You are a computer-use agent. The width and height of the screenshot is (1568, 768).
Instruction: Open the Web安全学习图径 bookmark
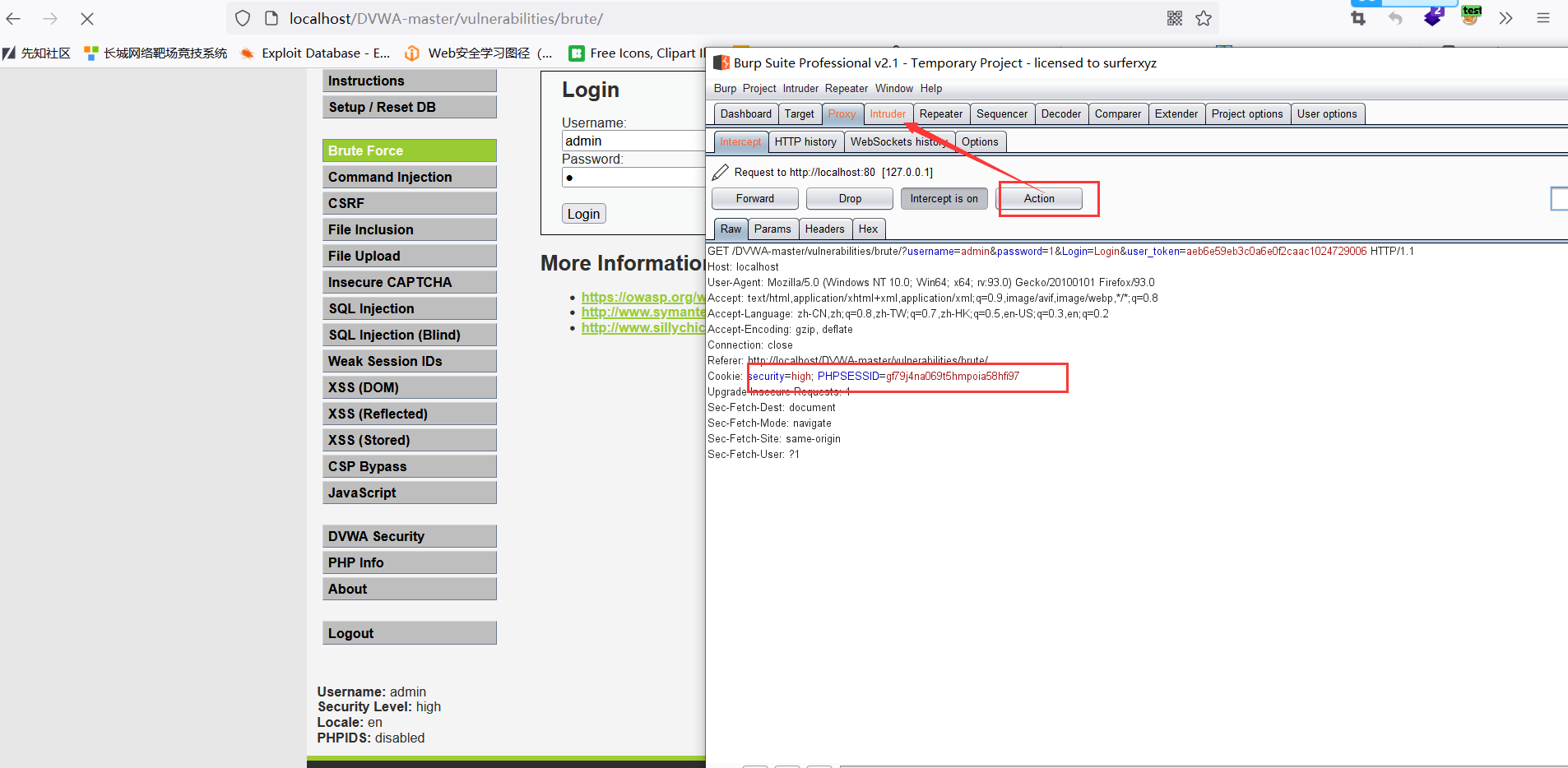point(479,53)
